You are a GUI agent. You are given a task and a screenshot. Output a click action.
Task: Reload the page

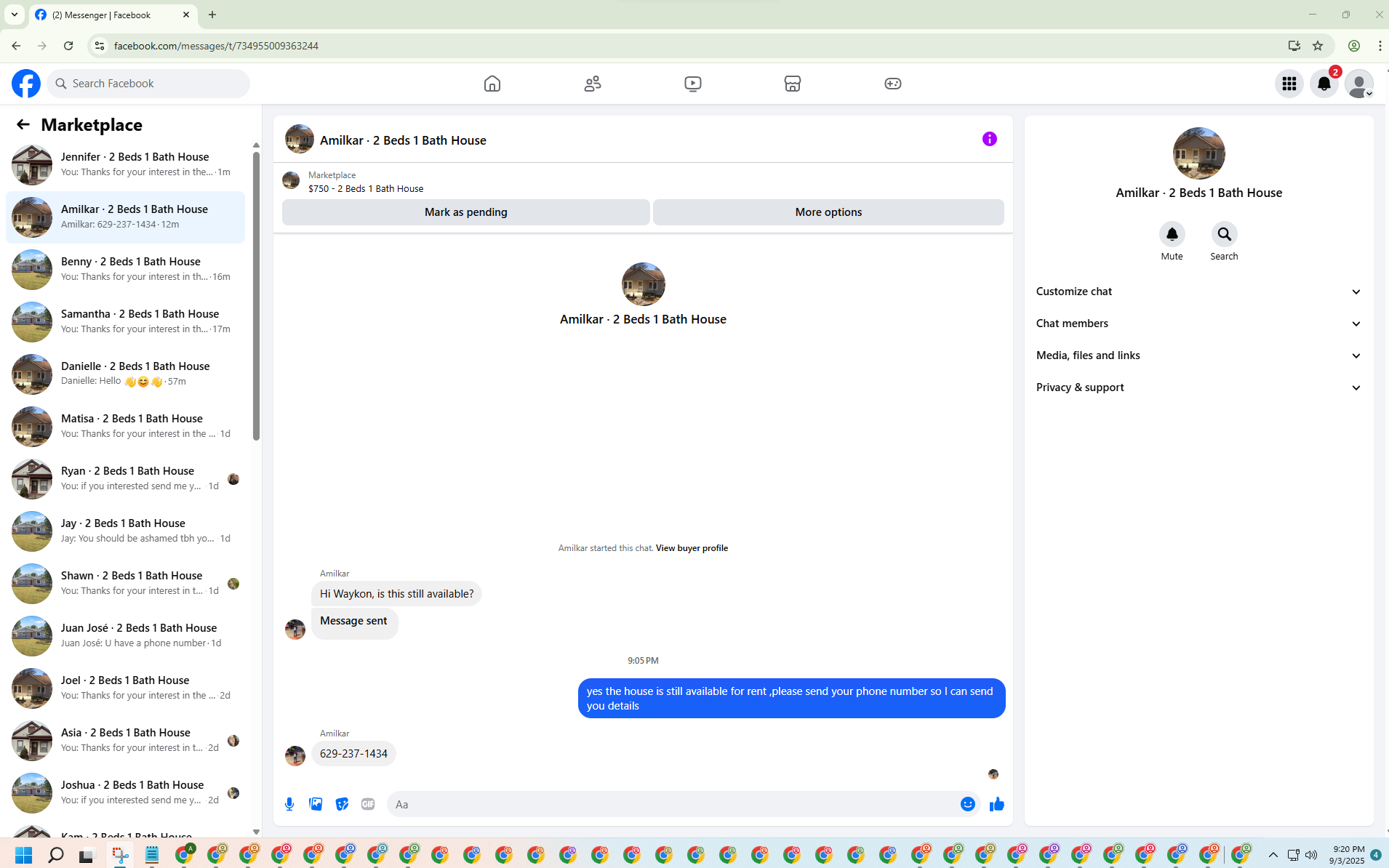(68, 46)
